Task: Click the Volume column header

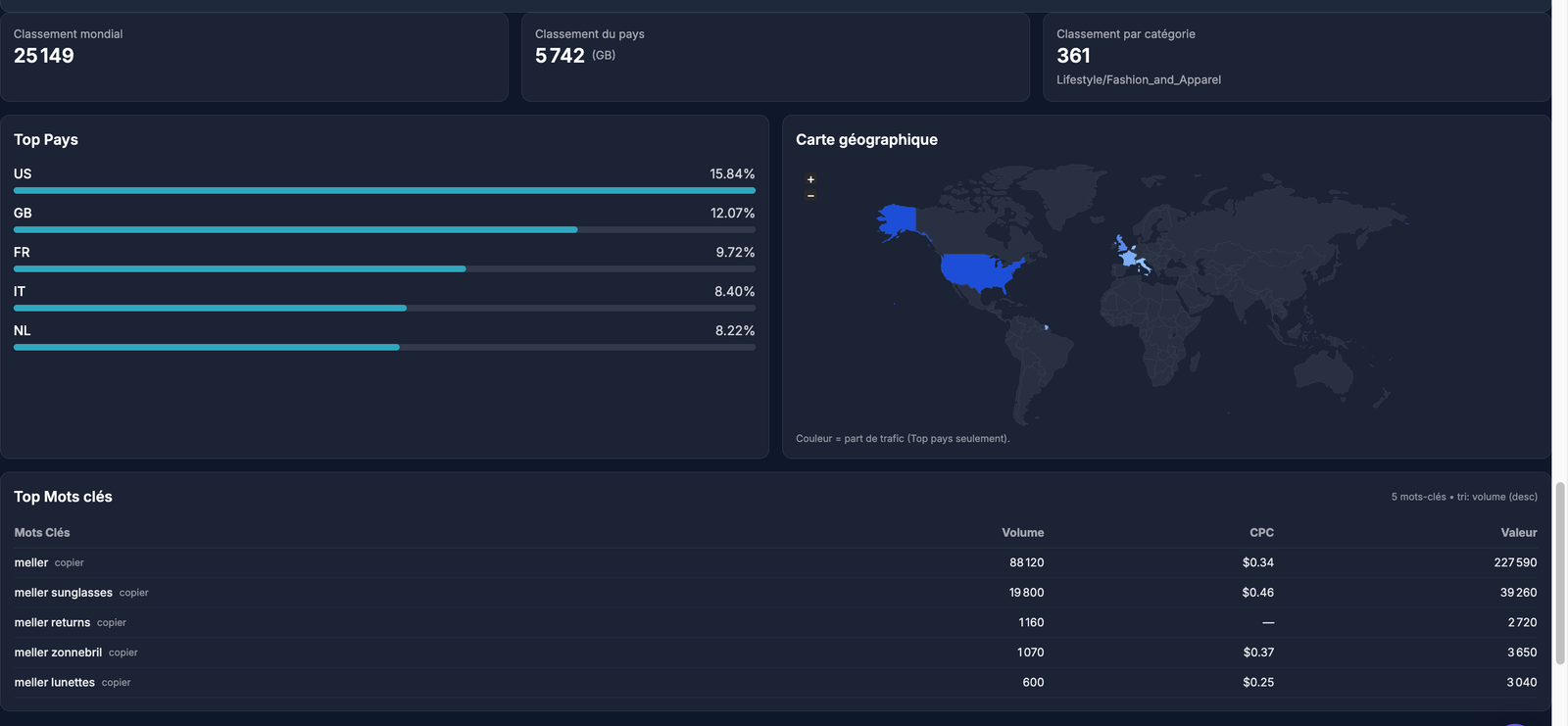Action: tap(1022, 533)
